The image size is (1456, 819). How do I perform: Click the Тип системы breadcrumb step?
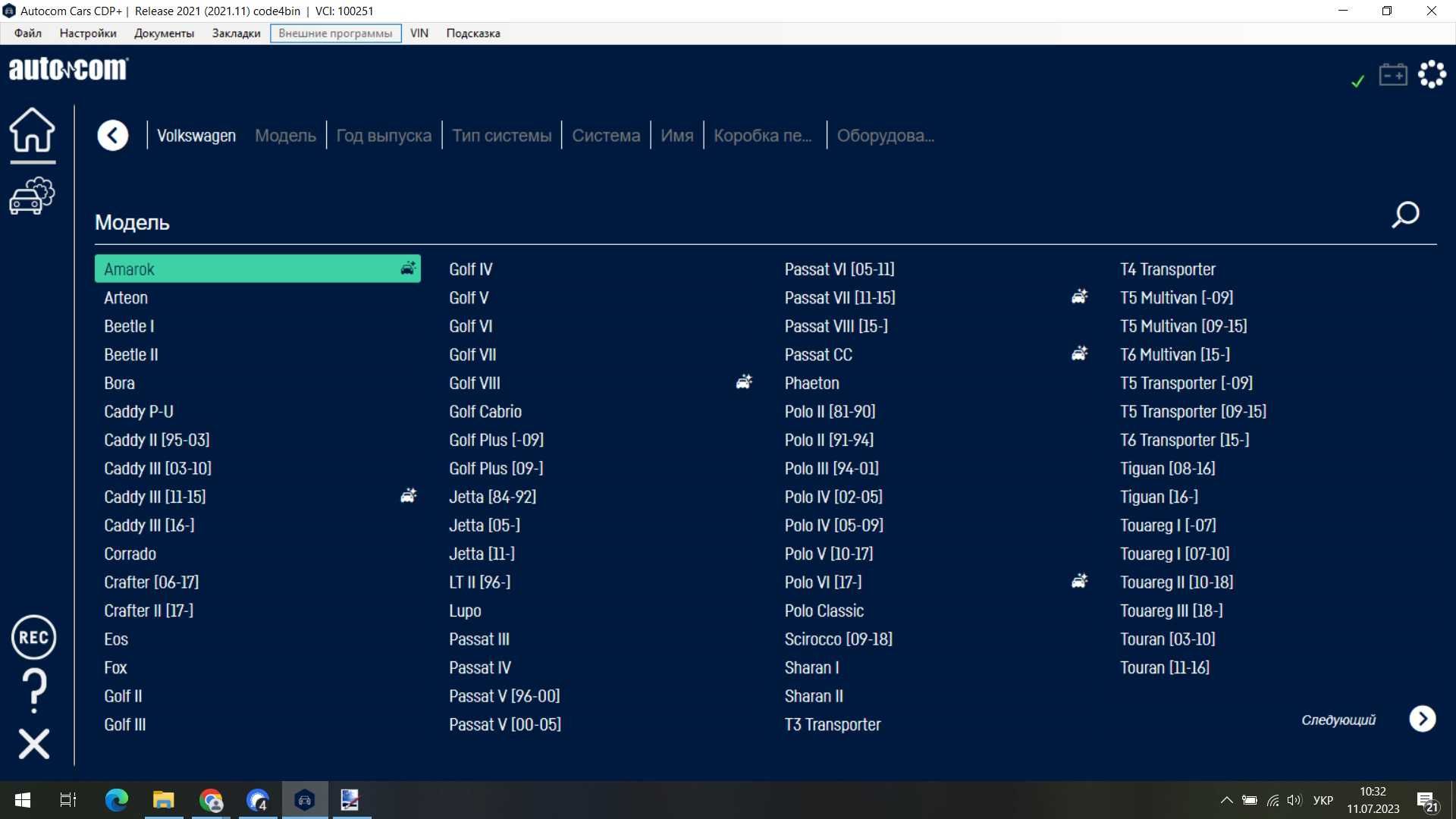(502, 136)
